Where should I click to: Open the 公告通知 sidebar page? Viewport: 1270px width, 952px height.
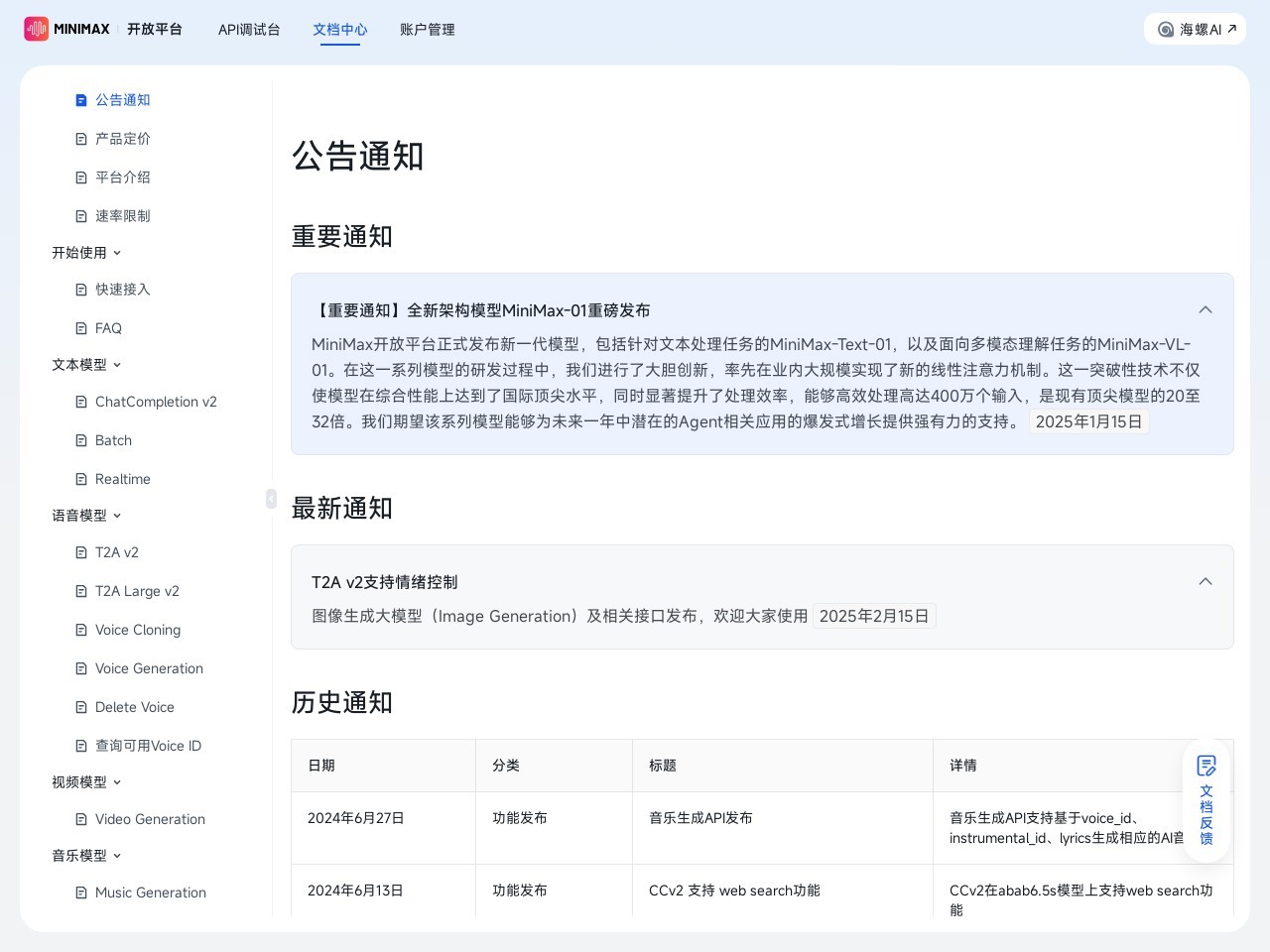pos(123,100)
